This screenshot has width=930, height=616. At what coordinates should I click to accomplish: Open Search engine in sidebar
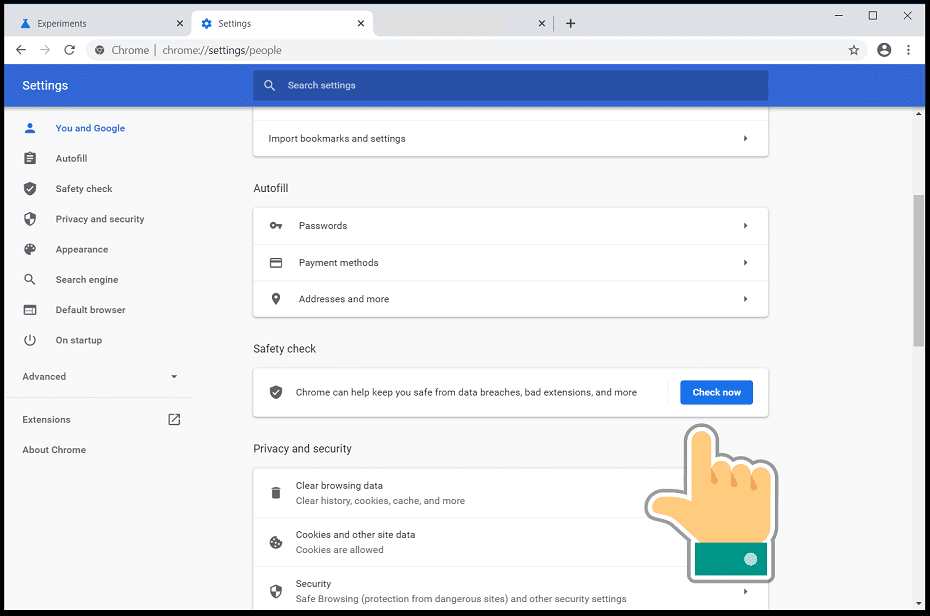(87, 279)
